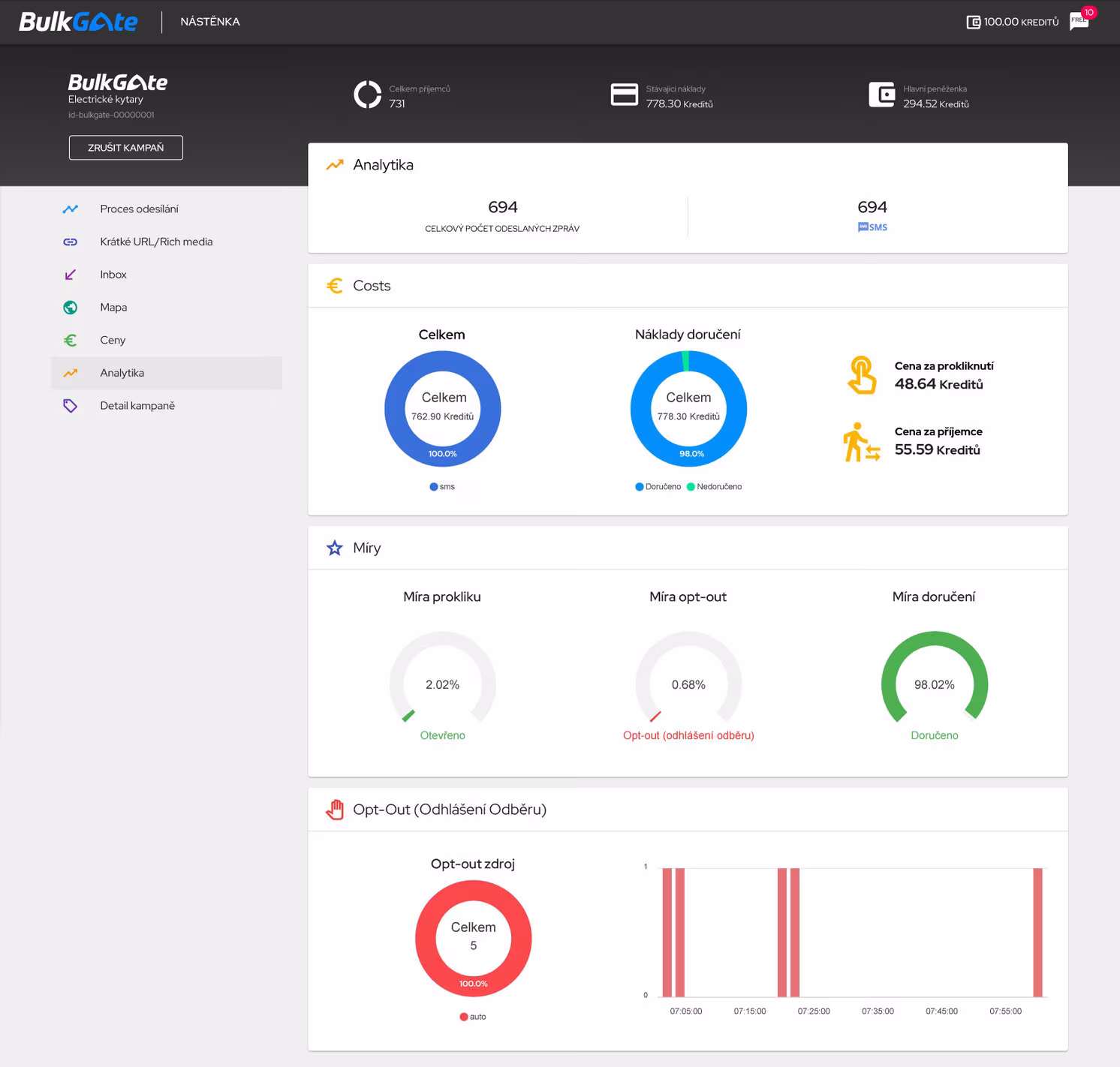1120x1067 pixels.
Task: Click the Míra opt-out 0.68% gauge
Action: pyautogui.click(x=688, y=678)
